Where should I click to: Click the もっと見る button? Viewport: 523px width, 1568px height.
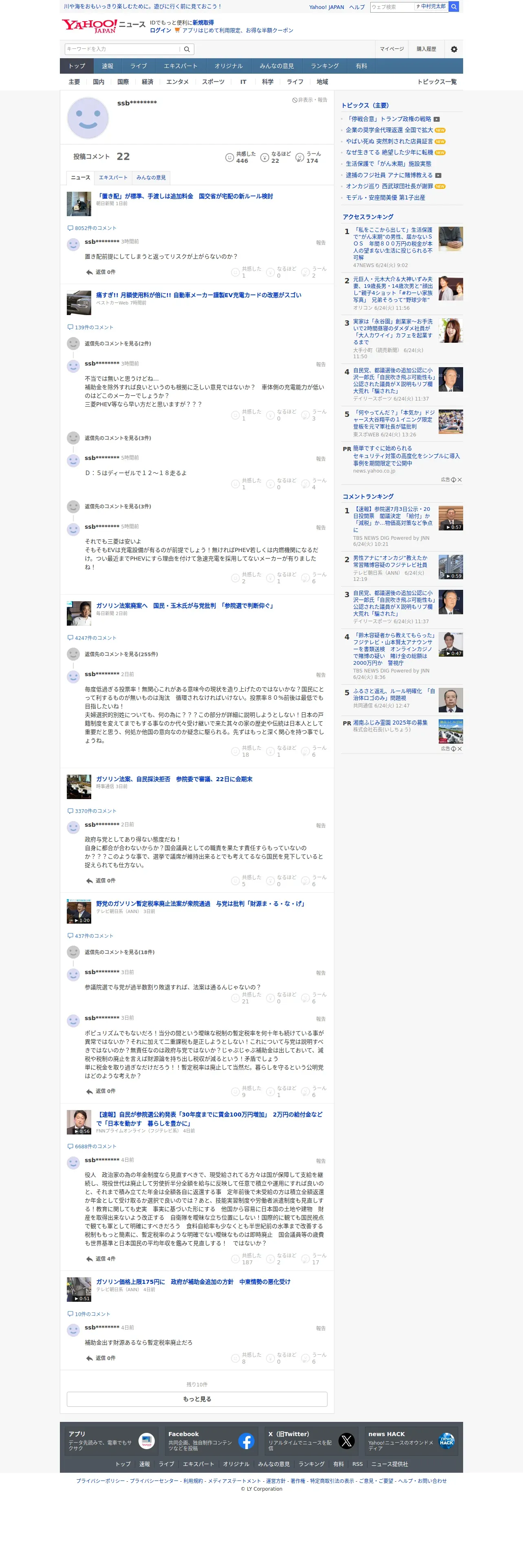(x=197, y=1399)
